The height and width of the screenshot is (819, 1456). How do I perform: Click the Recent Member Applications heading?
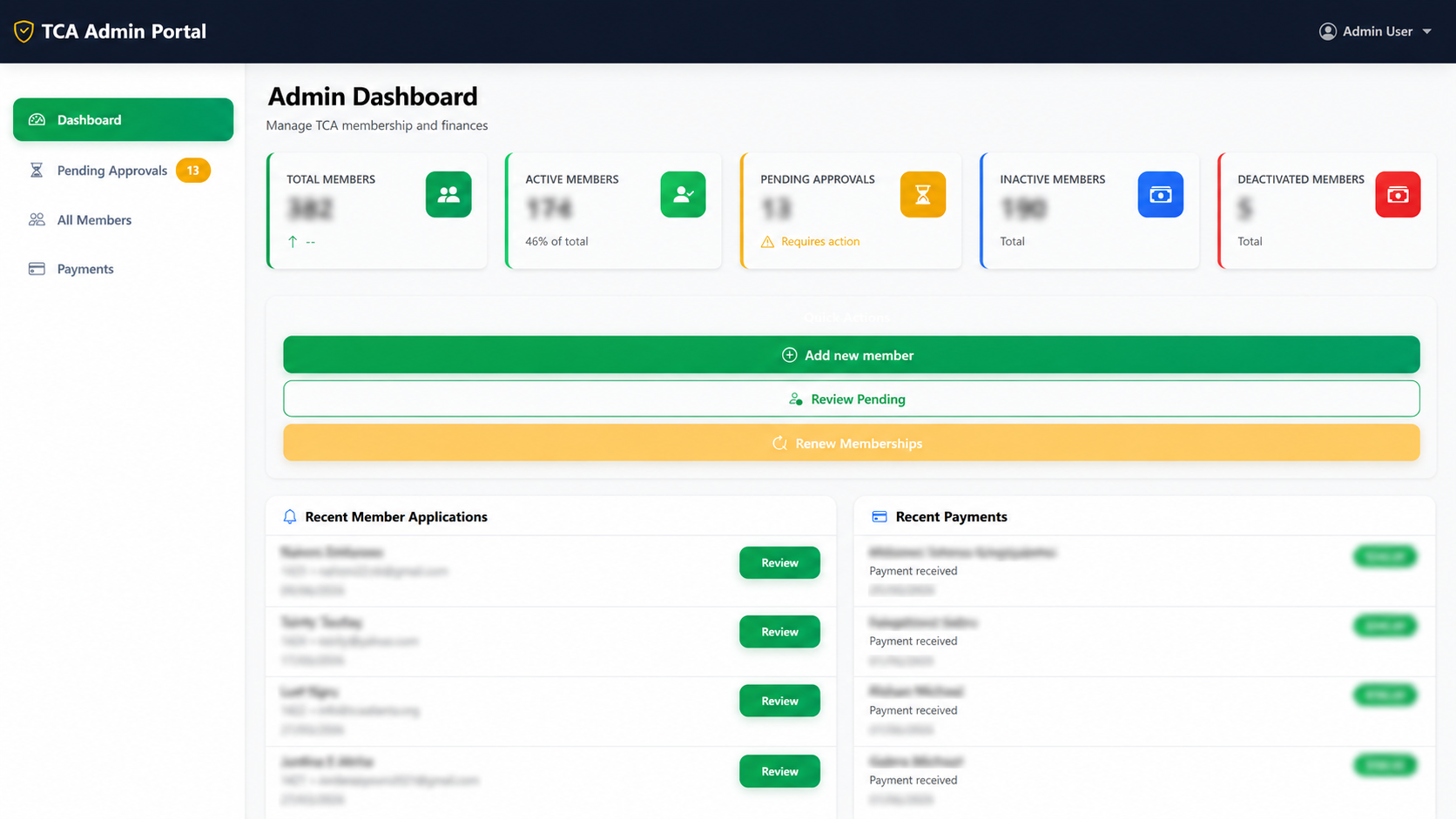[396, 517]
